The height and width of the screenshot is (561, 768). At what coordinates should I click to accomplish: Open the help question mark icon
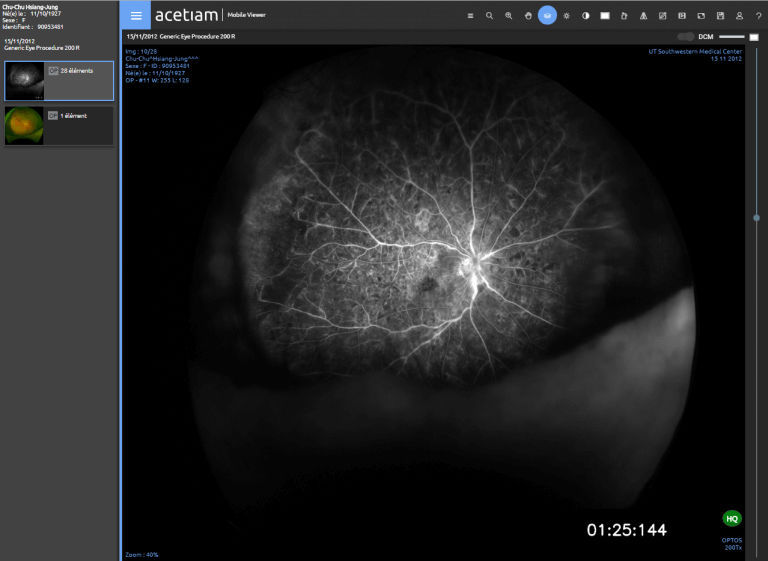coord(758,16)
